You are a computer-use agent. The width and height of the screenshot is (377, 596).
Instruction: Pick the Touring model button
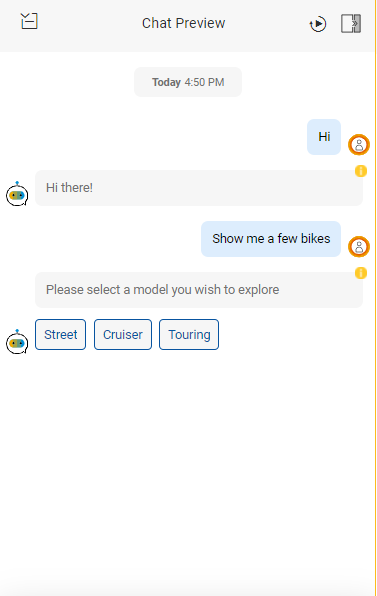click(189, 334)
